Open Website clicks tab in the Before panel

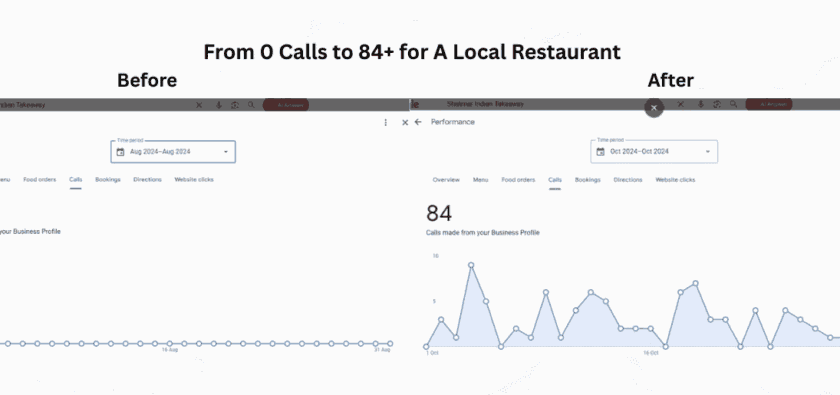pyautogui.click(x=194, y=180)
